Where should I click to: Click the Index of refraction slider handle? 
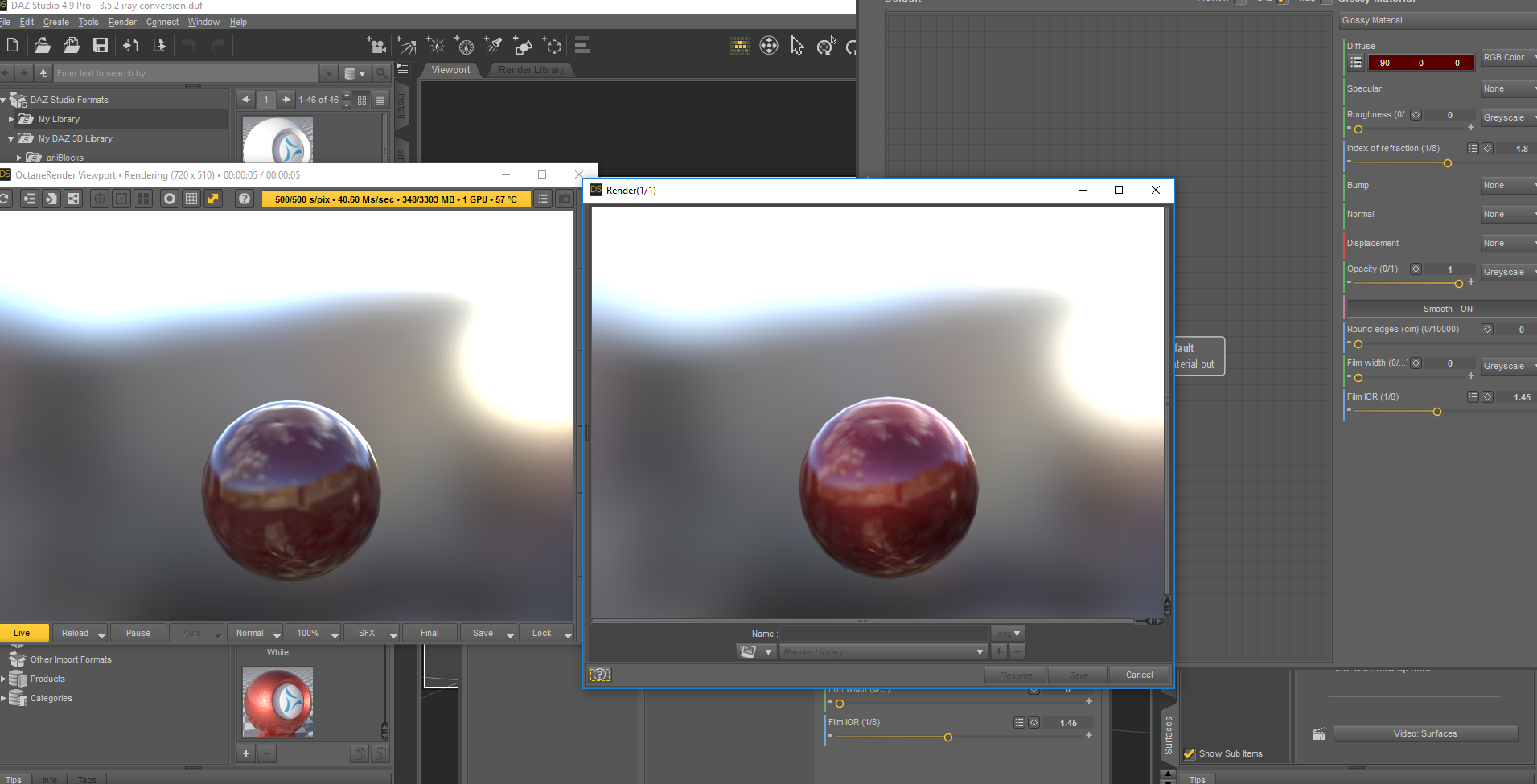point(1448,163)
